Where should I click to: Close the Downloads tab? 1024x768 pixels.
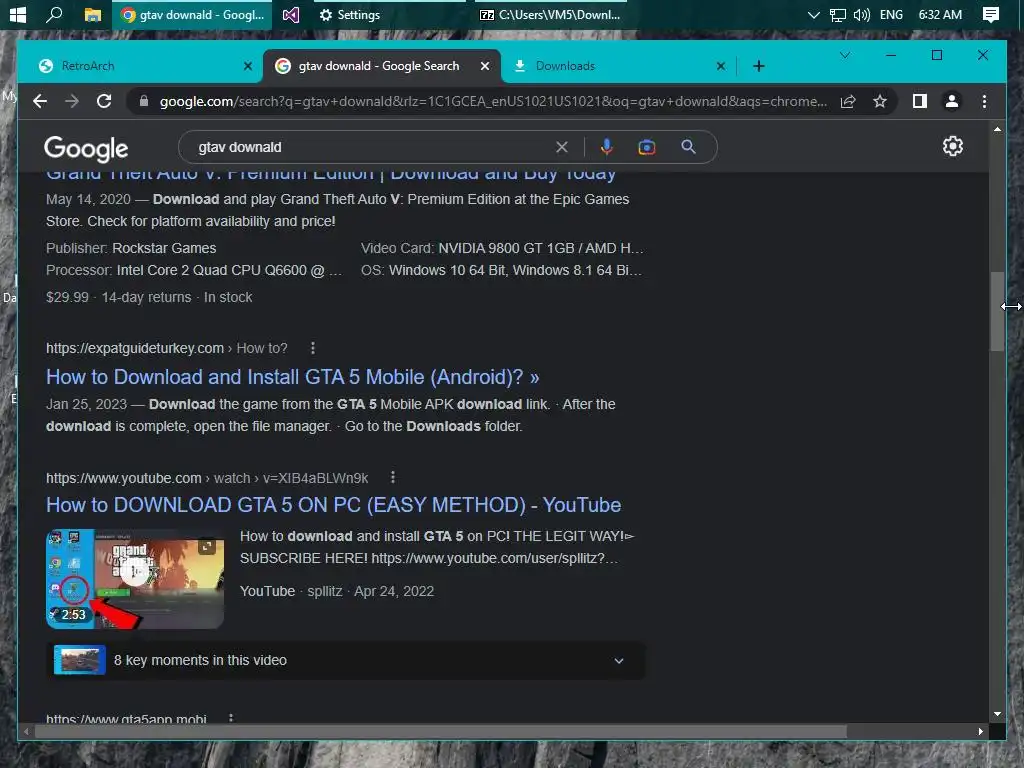pos(721,66)
